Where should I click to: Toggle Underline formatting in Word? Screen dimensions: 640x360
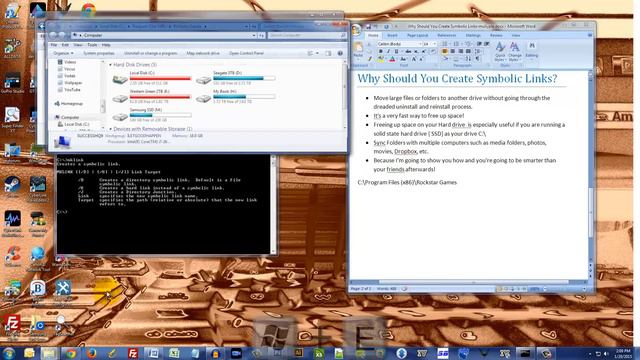[396, 51]
